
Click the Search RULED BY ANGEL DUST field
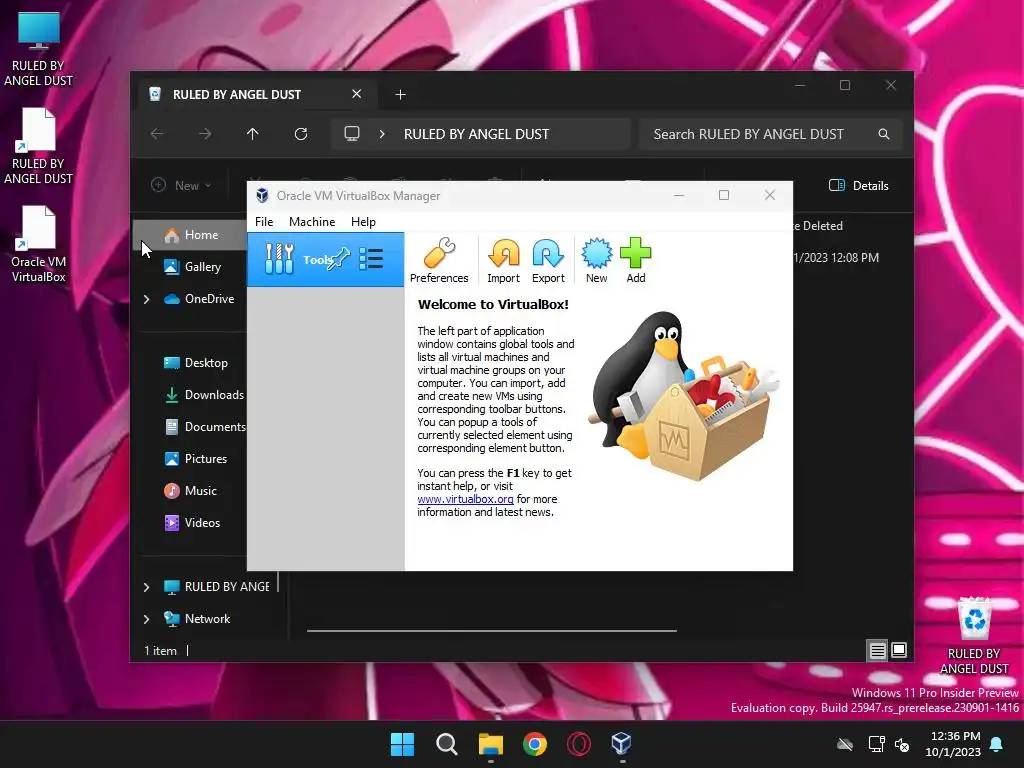pos(771,134)
